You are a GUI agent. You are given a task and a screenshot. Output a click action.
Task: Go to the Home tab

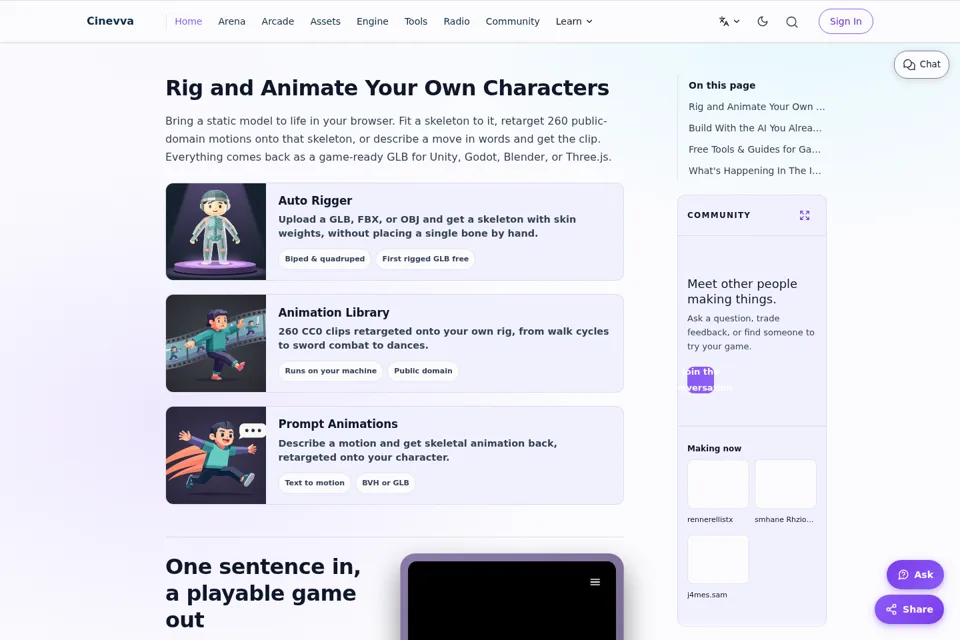(189, 21)
